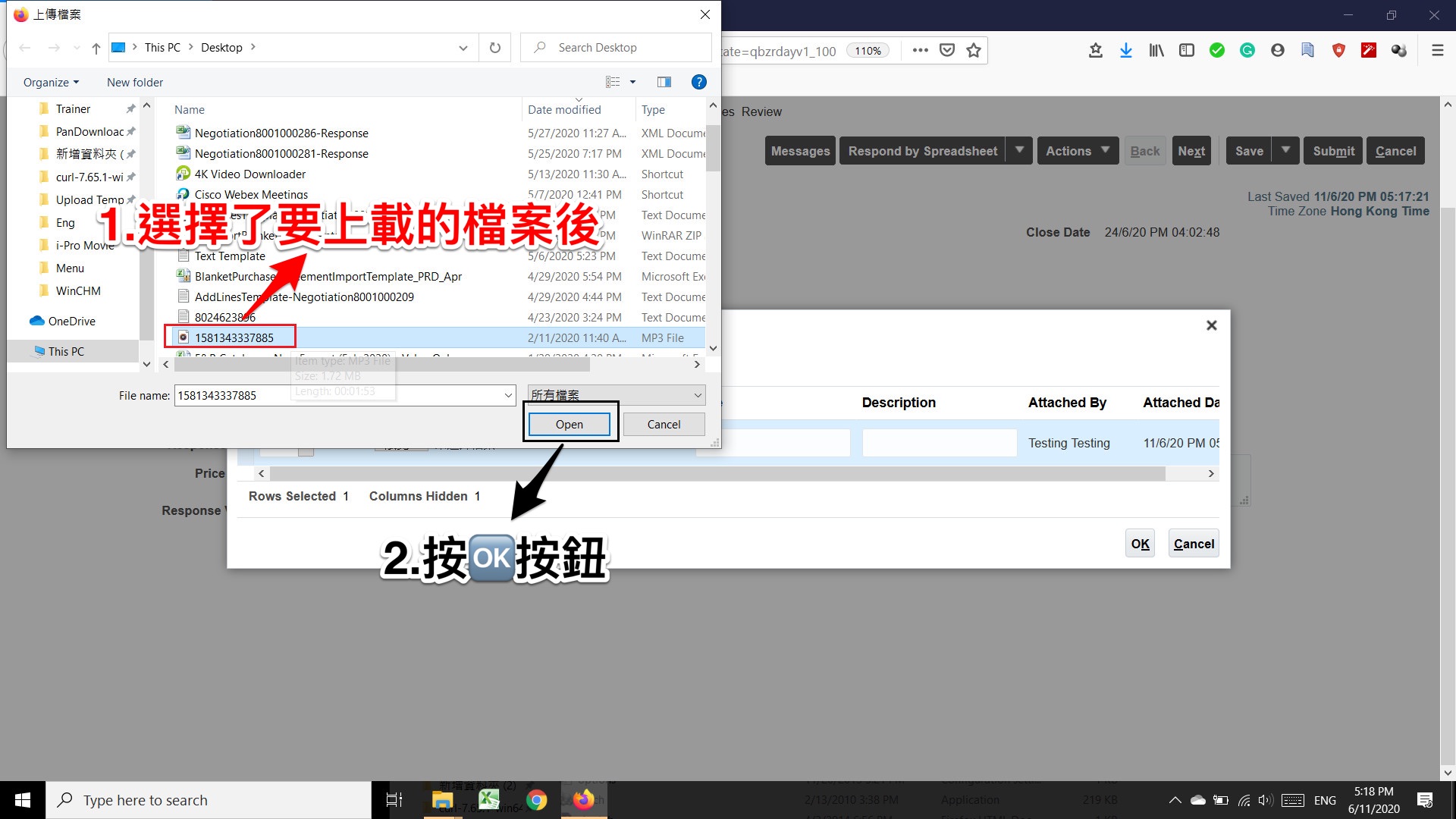
Task: Change view layout icon
Action: tap(613, 82)
